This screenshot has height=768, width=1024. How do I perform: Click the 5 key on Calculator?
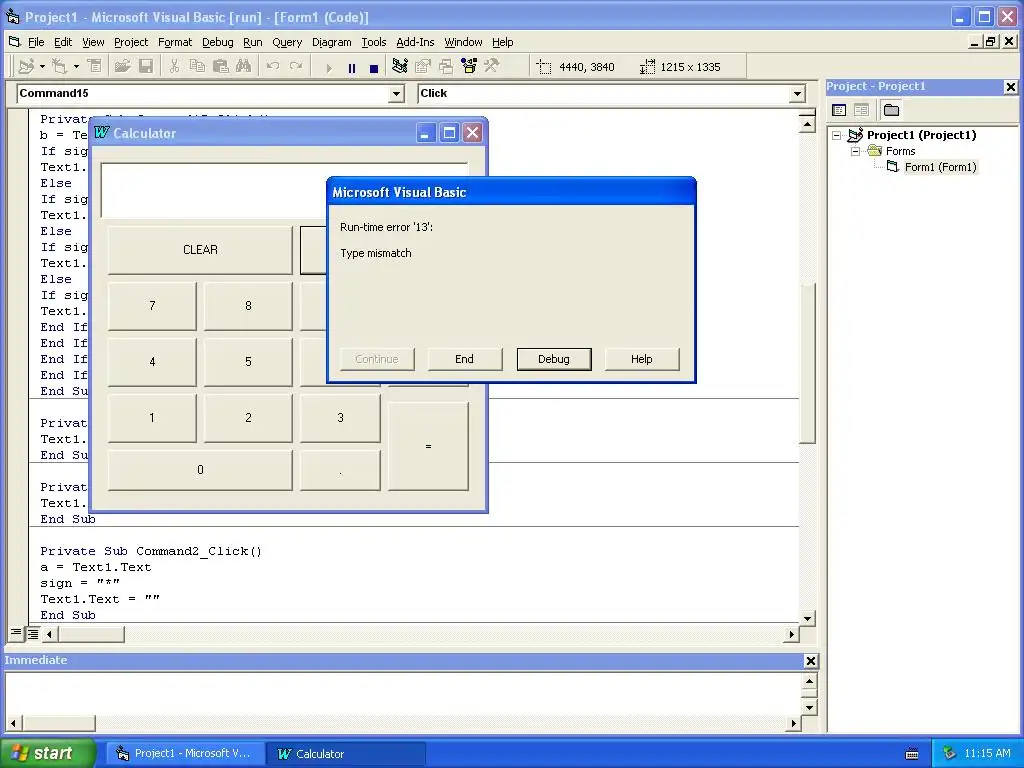248,362
